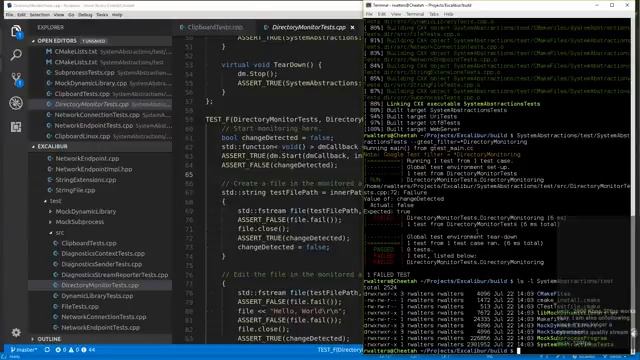Click the master branch indicator in status bar
This screenshot has height=360, width=640.
click(x=24, y=350)
